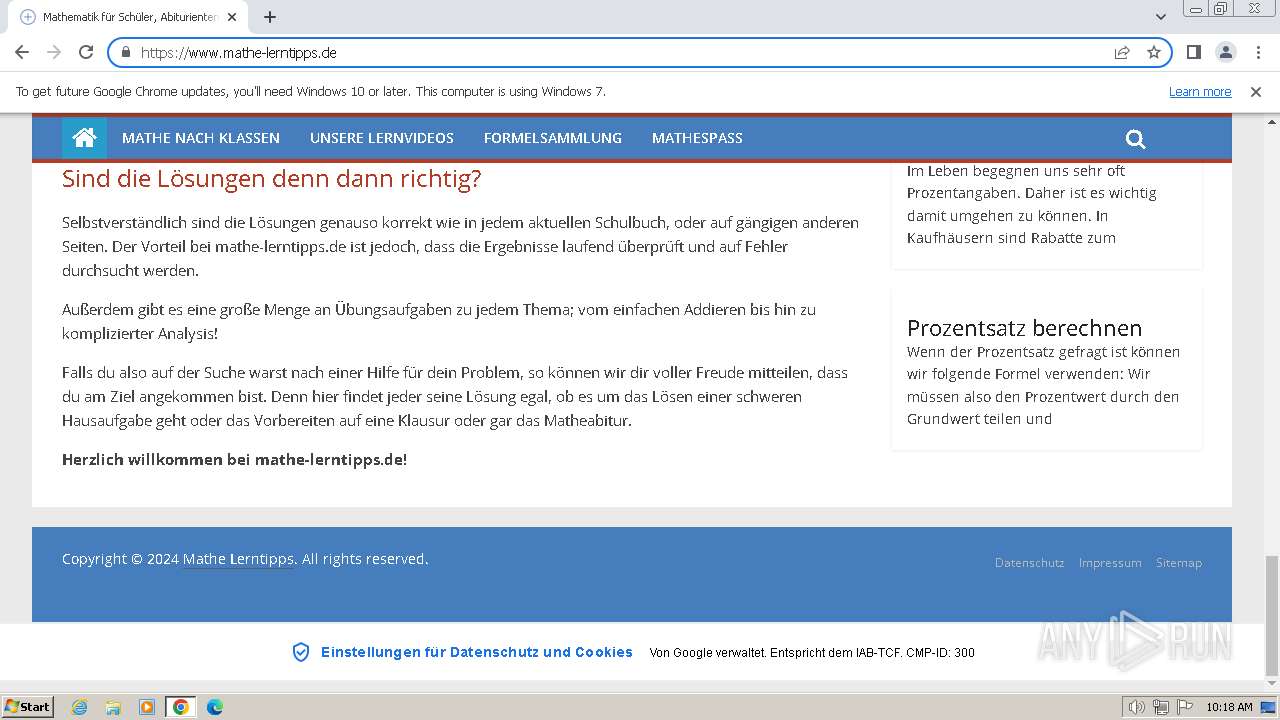The image size is (1280, 720).
Task: Click the browser forward arrow
Action: point(54,53)
